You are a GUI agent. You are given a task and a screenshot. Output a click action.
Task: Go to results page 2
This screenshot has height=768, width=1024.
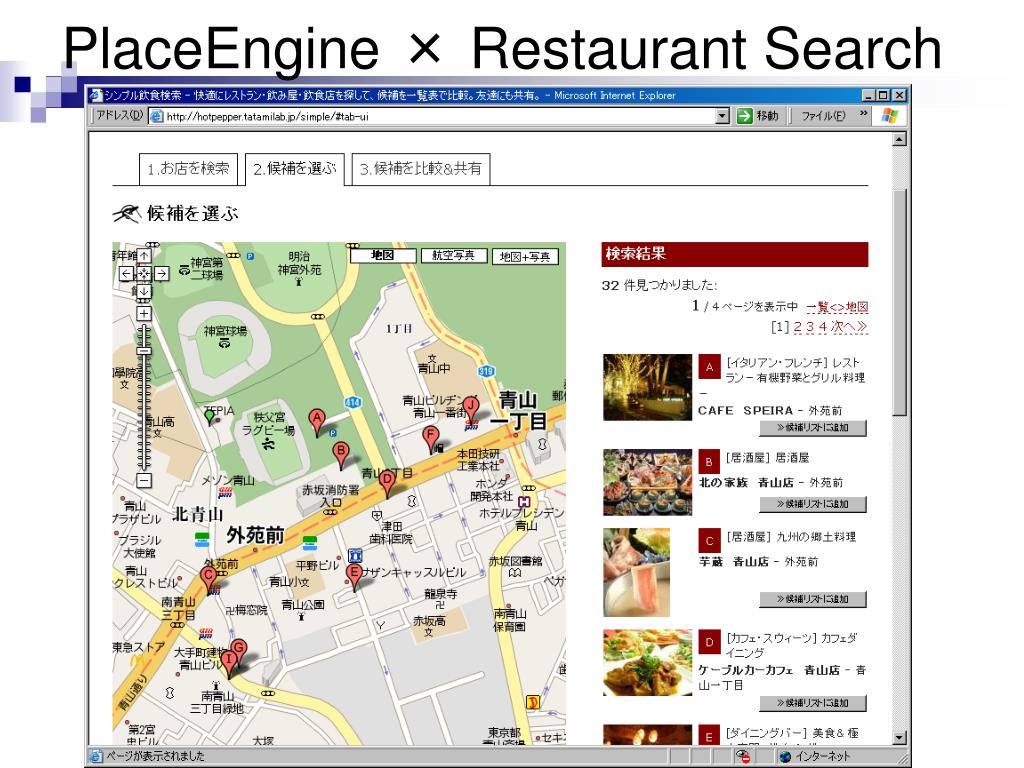tap(797, 327)
